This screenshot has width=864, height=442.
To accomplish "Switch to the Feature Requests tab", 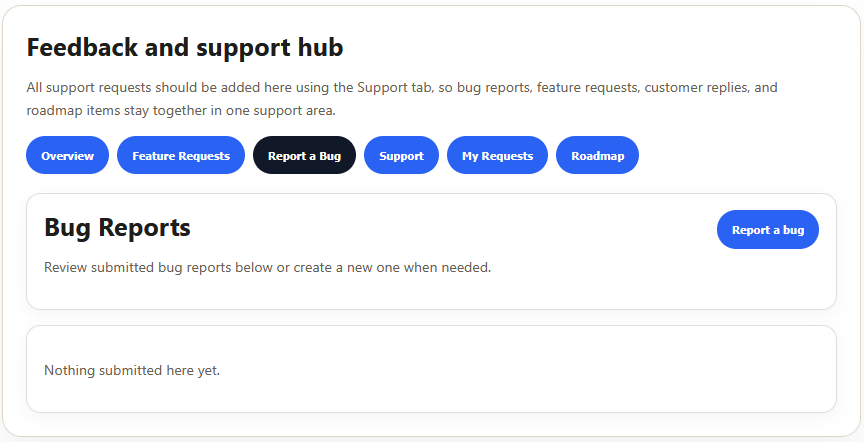I will click(181, 155).
